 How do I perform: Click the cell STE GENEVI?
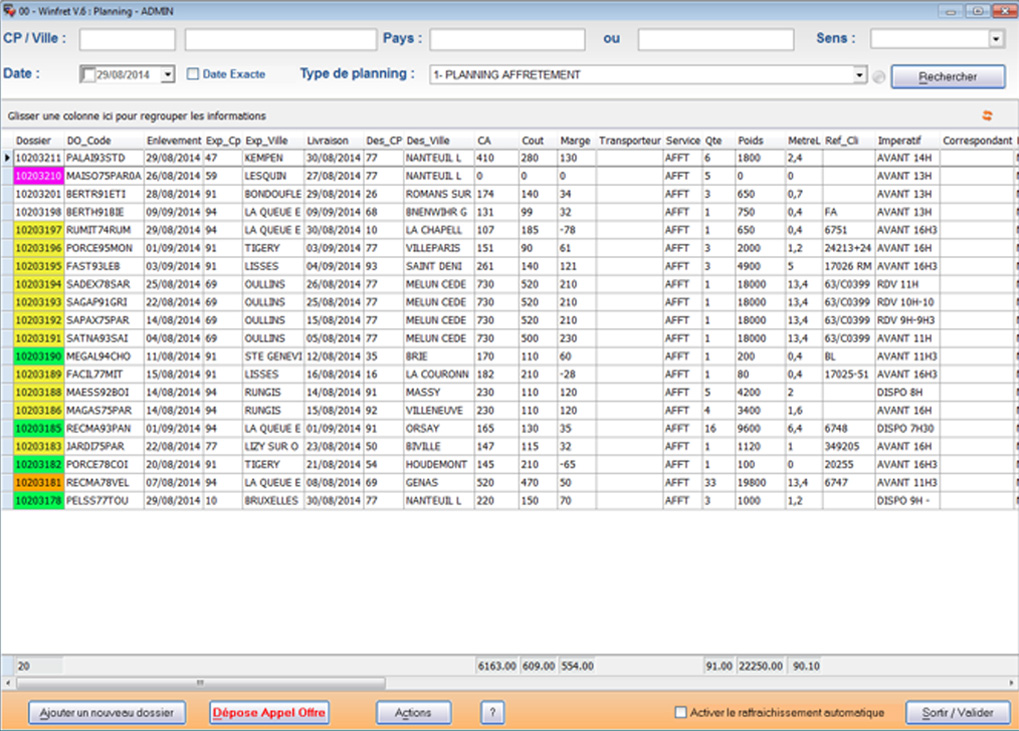point(273,357)
